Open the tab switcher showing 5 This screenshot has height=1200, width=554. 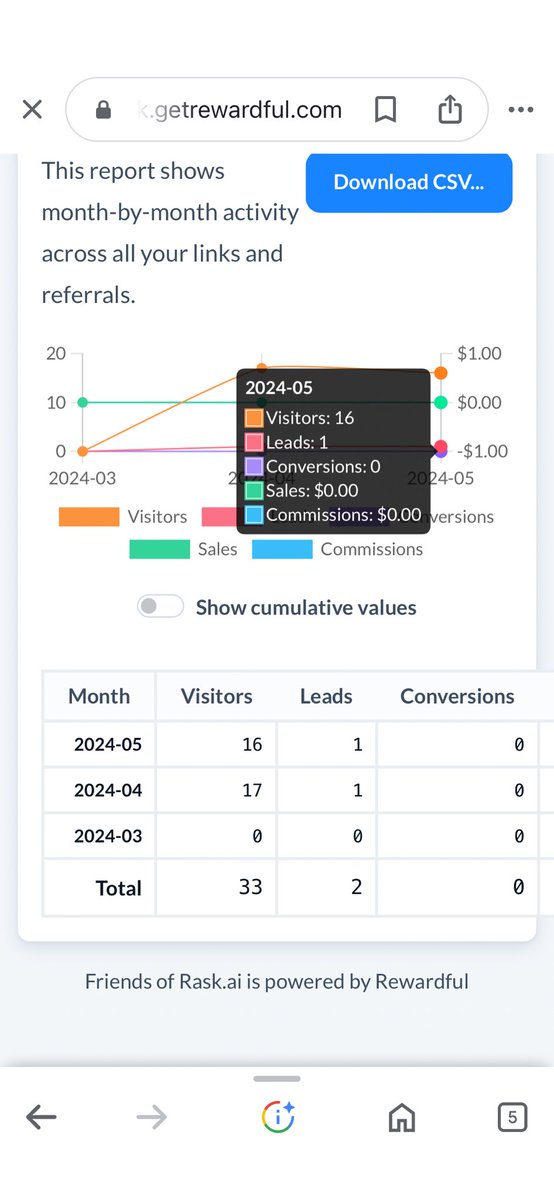click(512, 1117)
